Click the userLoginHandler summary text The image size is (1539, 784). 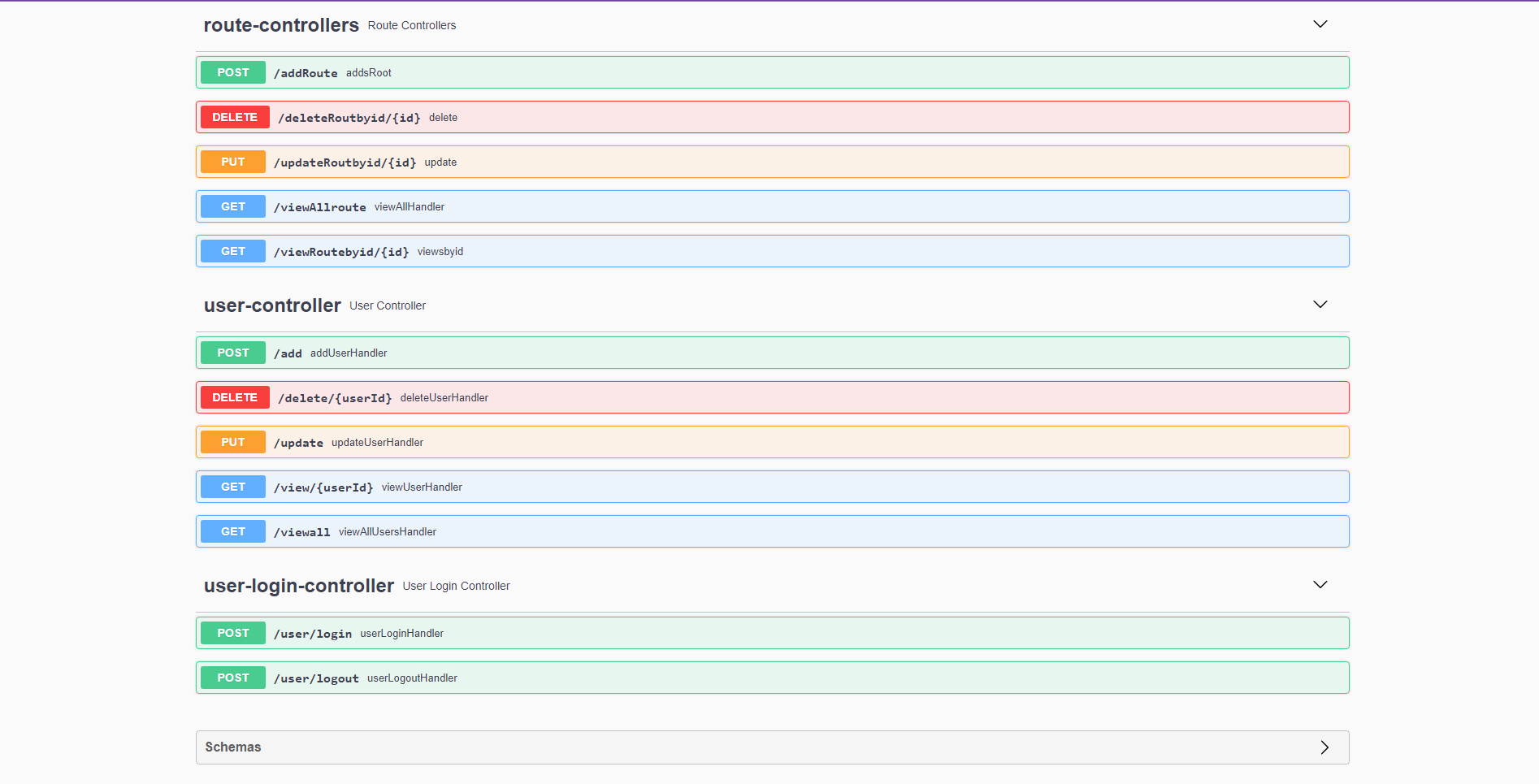click(402, 634)
